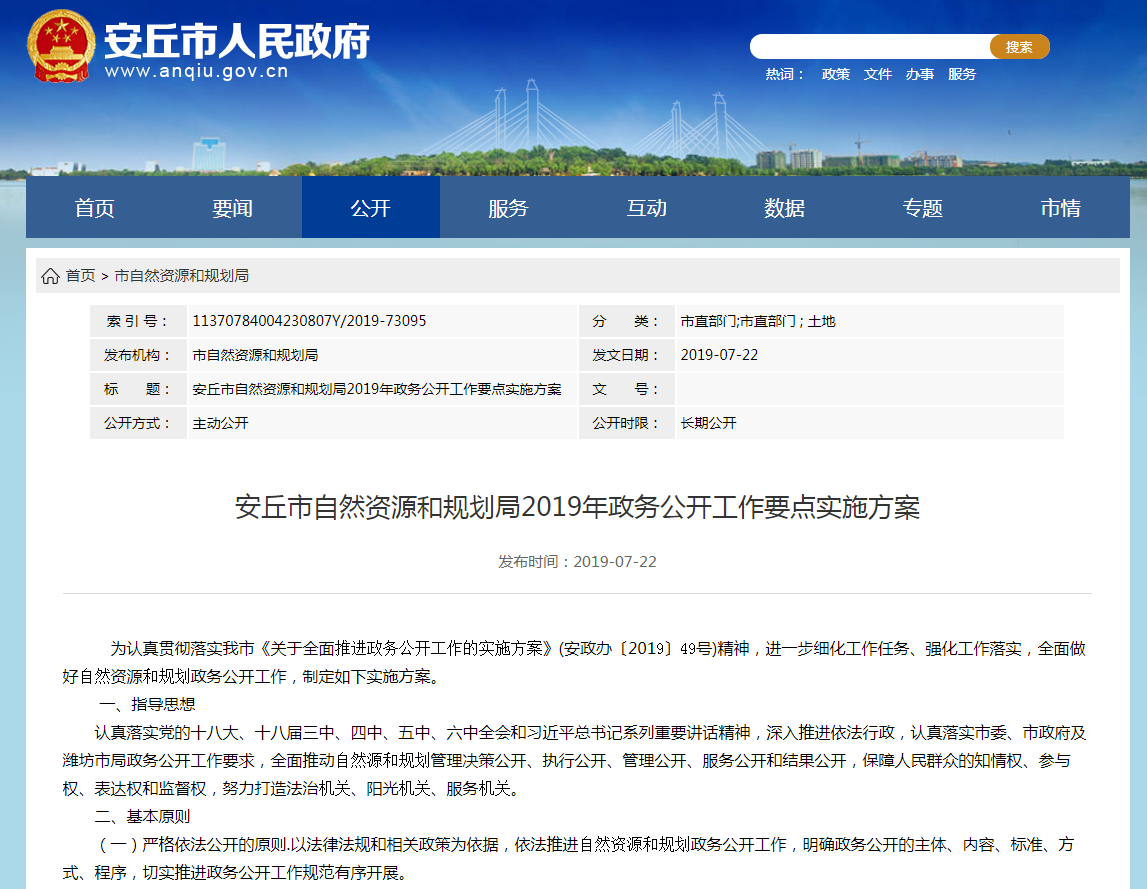Screen dimensions: 1147x889
Task: Click the 办事 hot word link
Action: pos(920,74)
